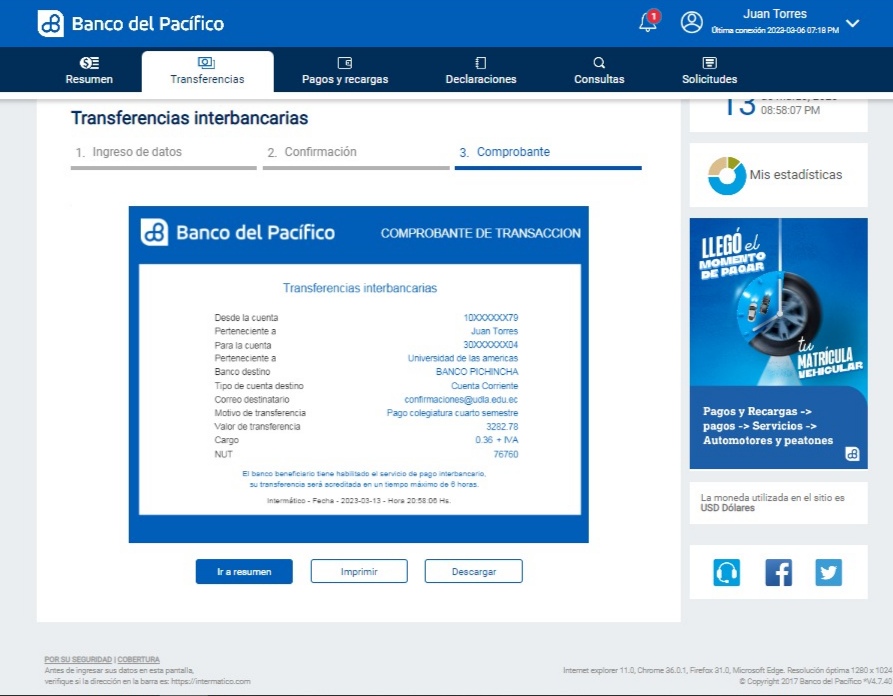Open the Facebook social icon
The image size is (893, 696).
pos(778,572)
